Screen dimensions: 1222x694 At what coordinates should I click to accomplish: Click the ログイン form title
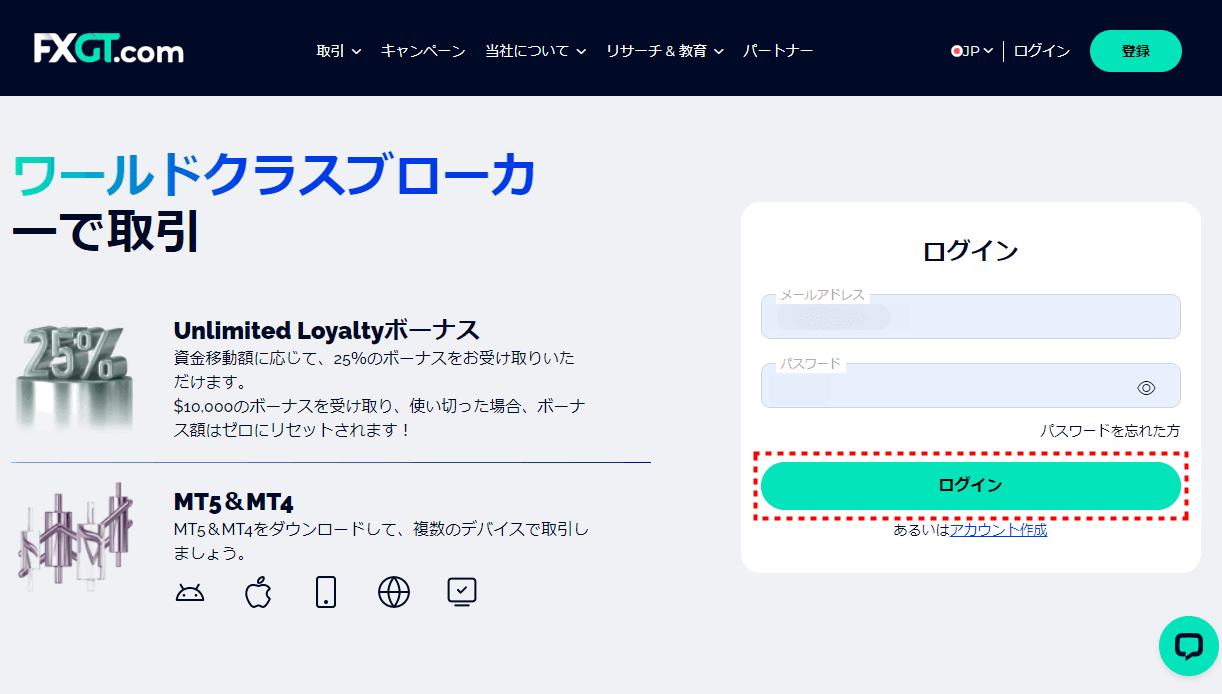tap(970, 251)
